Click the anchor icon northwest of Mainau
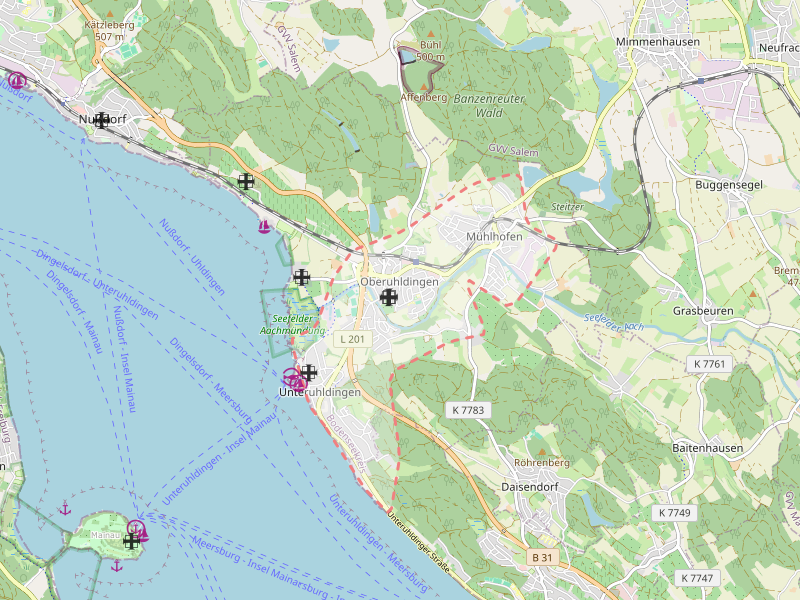This screenshot has height=600, width=800. [66, 508]
